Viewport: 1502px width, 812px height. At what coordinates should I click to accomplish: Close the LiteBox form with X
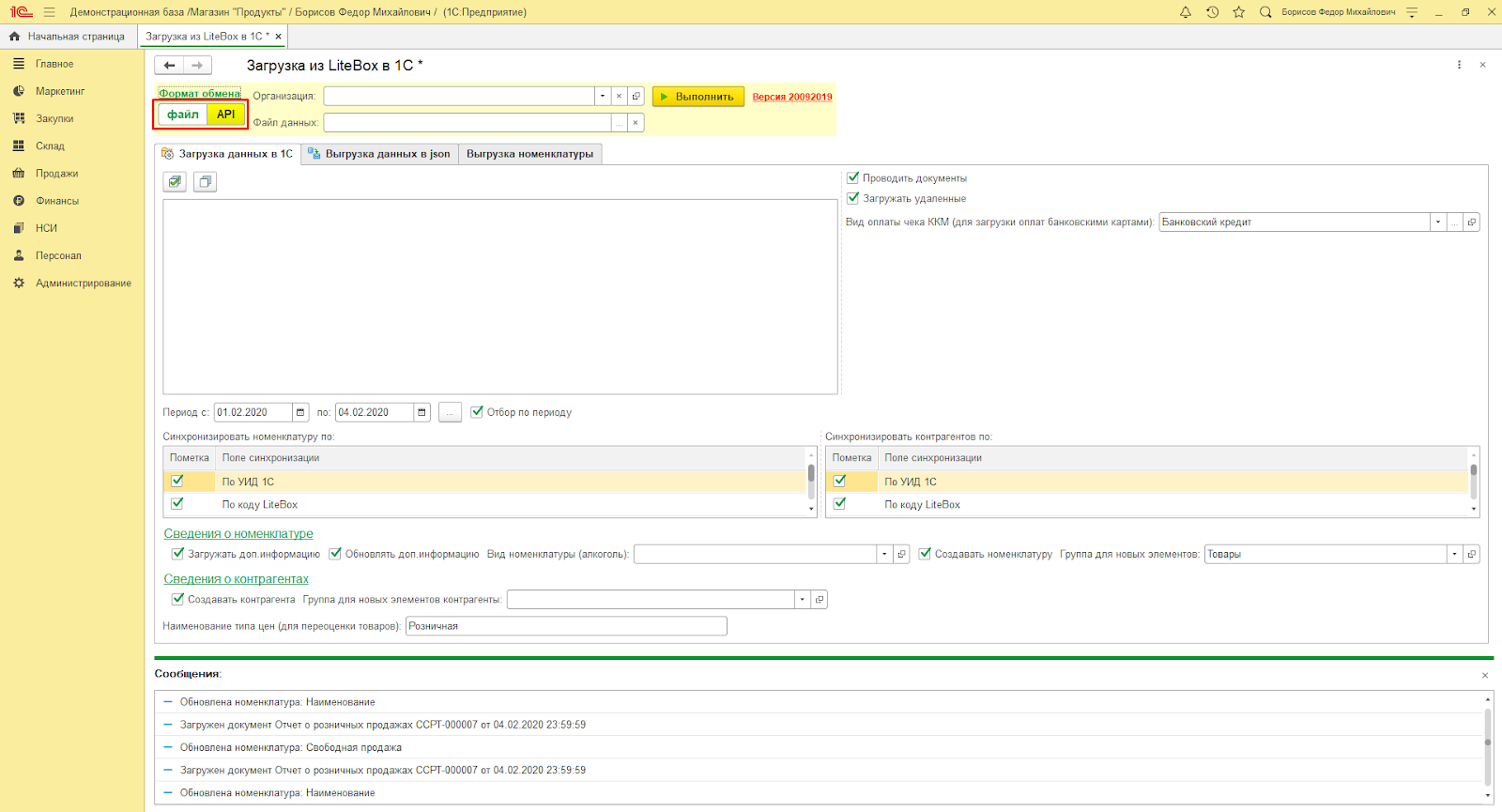point(1482,65)
